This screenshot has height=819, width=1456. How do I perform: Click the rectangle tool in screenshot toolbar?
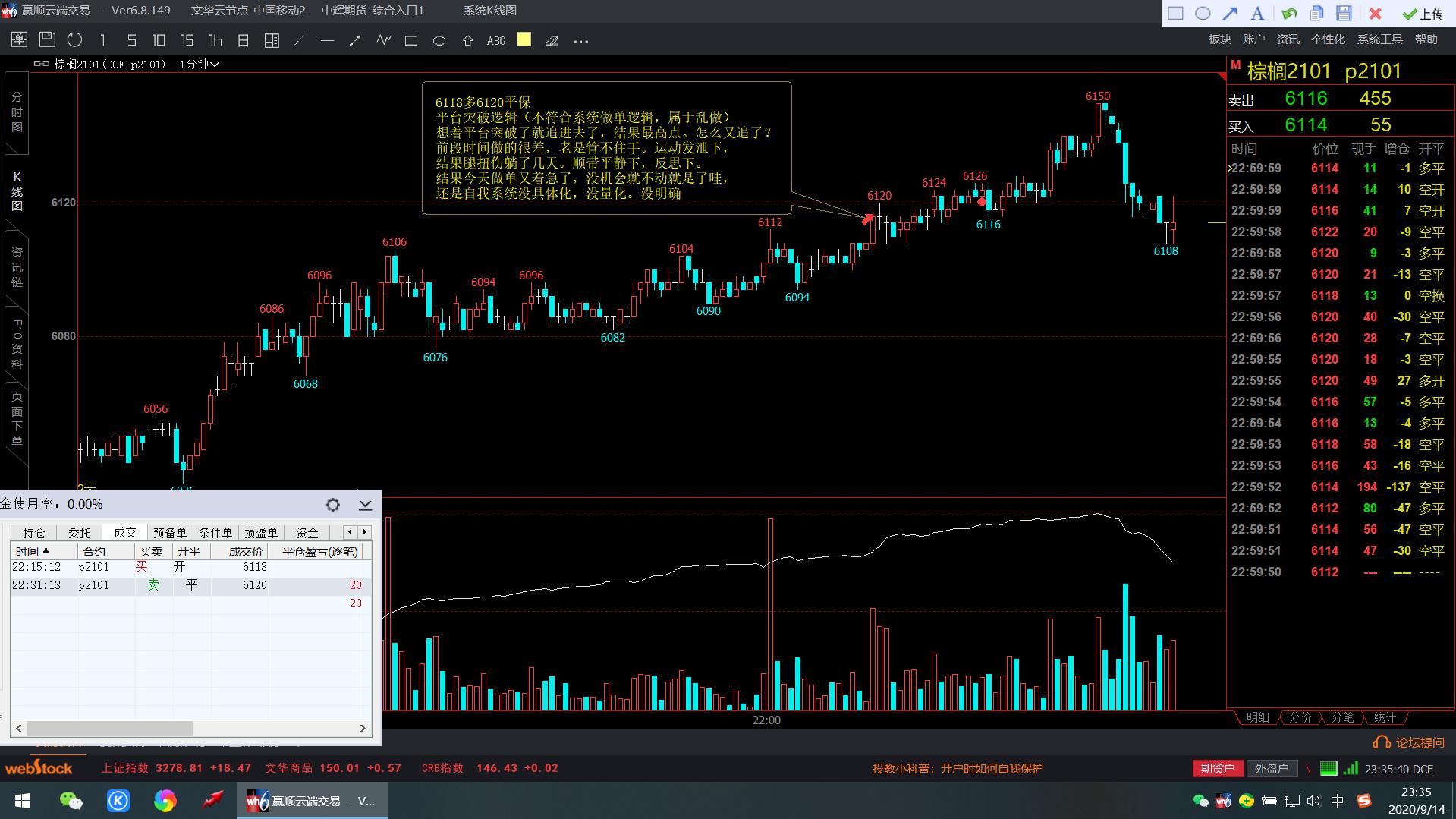pyautogui.click(x=1175, y=13)
